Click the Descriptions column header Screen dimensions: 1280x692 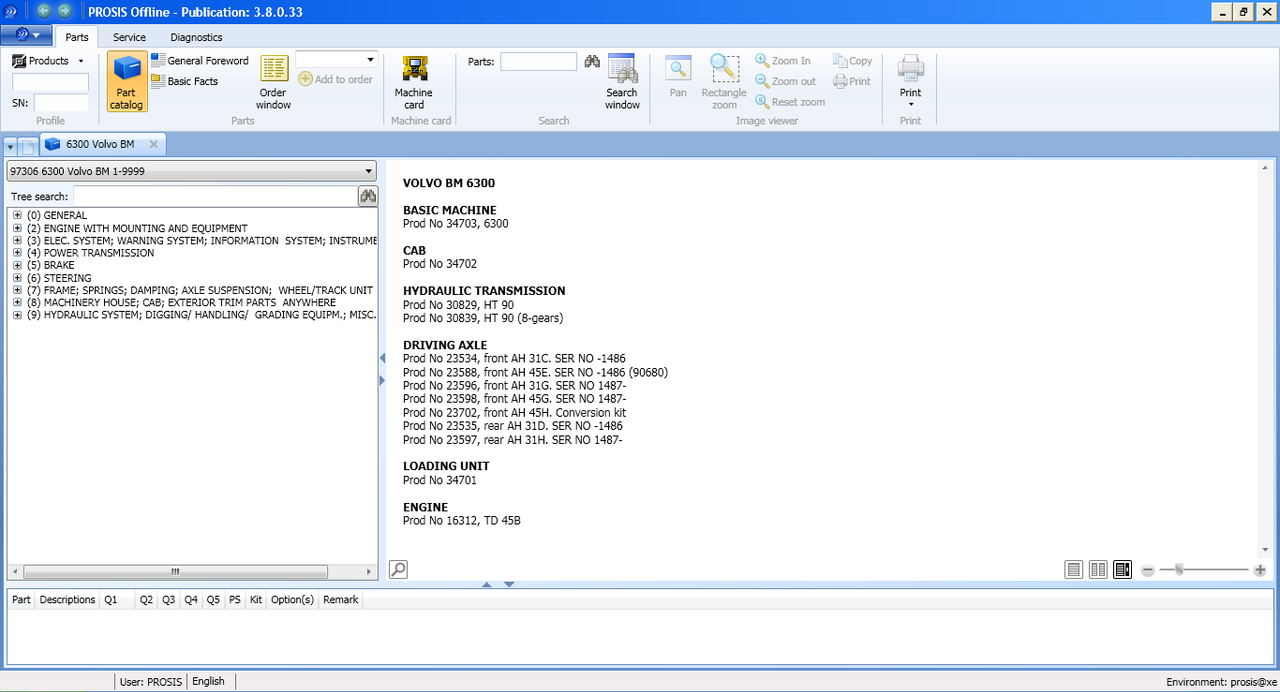pos(68,600)
